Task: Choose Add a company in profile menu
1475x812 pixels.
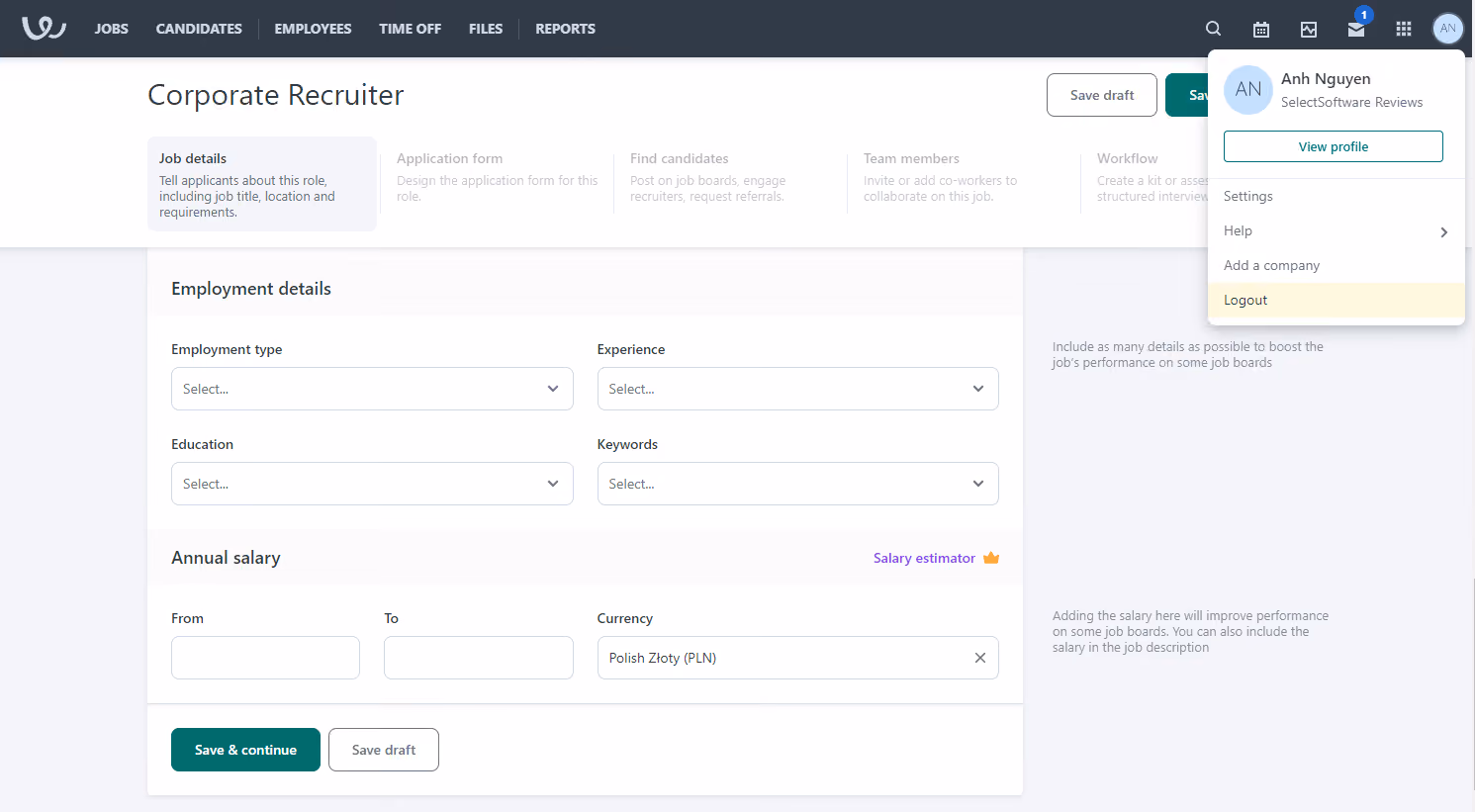Action: [x=1337, y=265]
